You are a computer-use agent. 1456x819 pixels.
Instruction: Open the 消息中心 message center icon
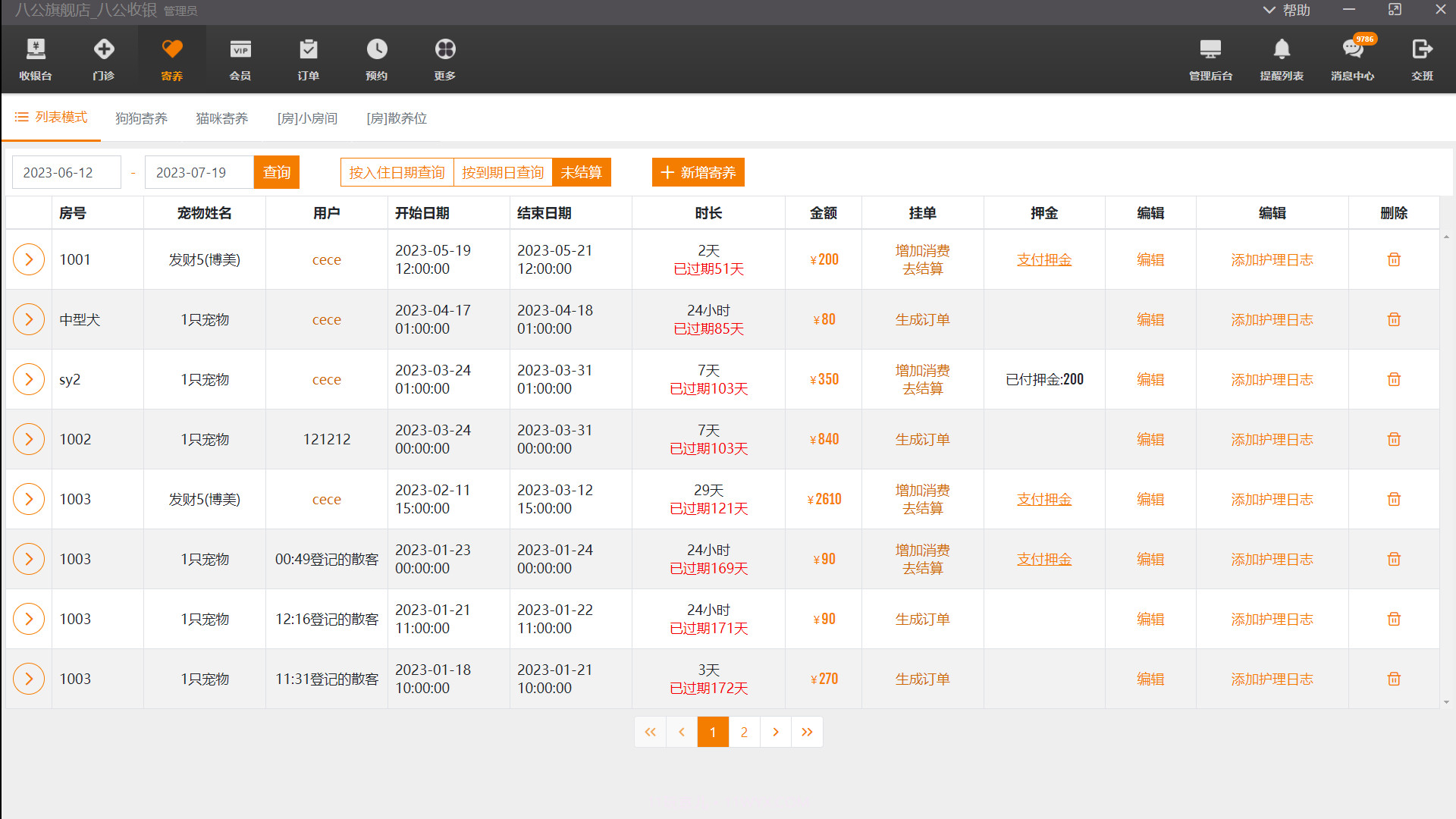point(1353,59)
